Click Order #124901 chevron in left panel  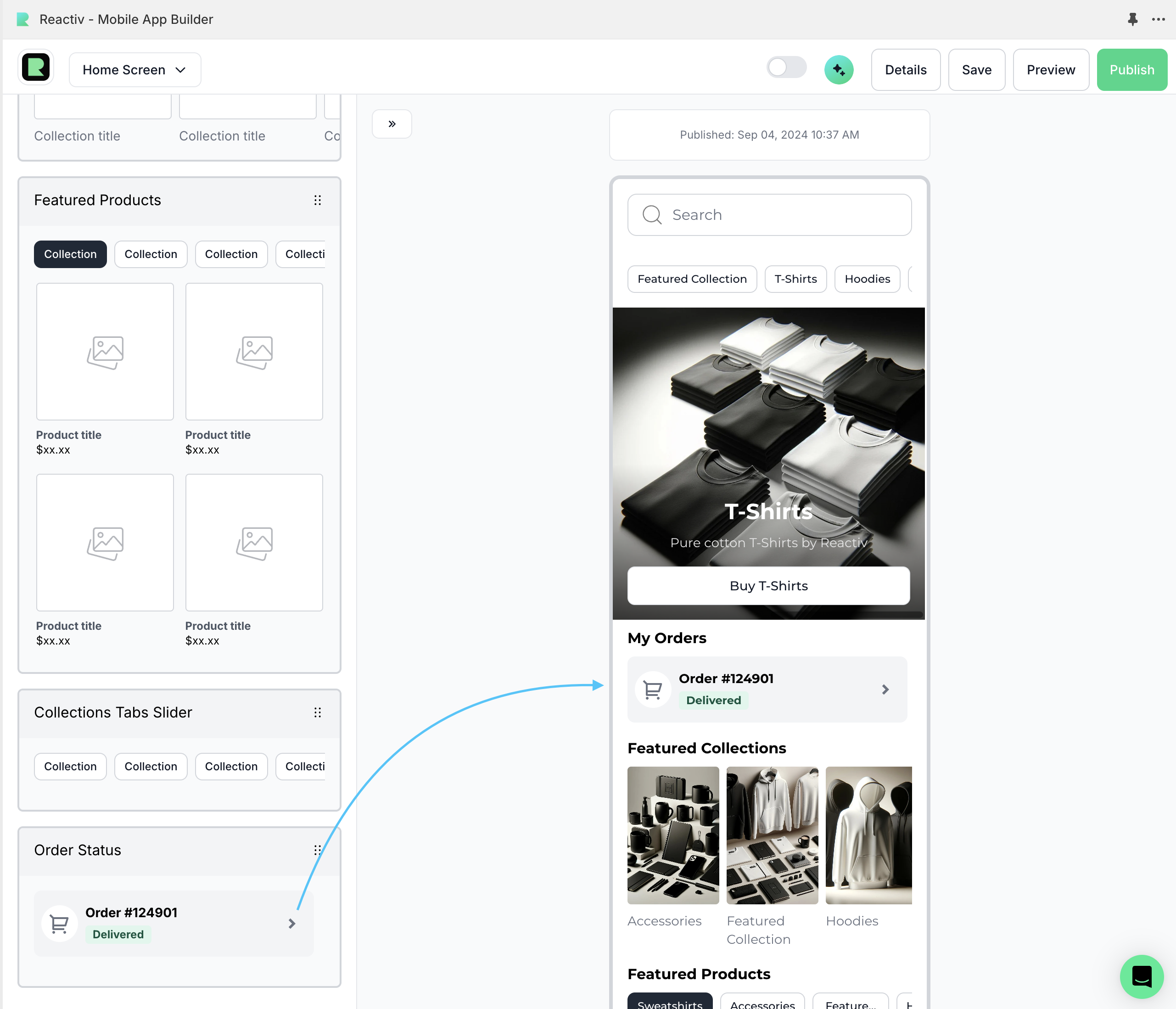pos(292,923)
